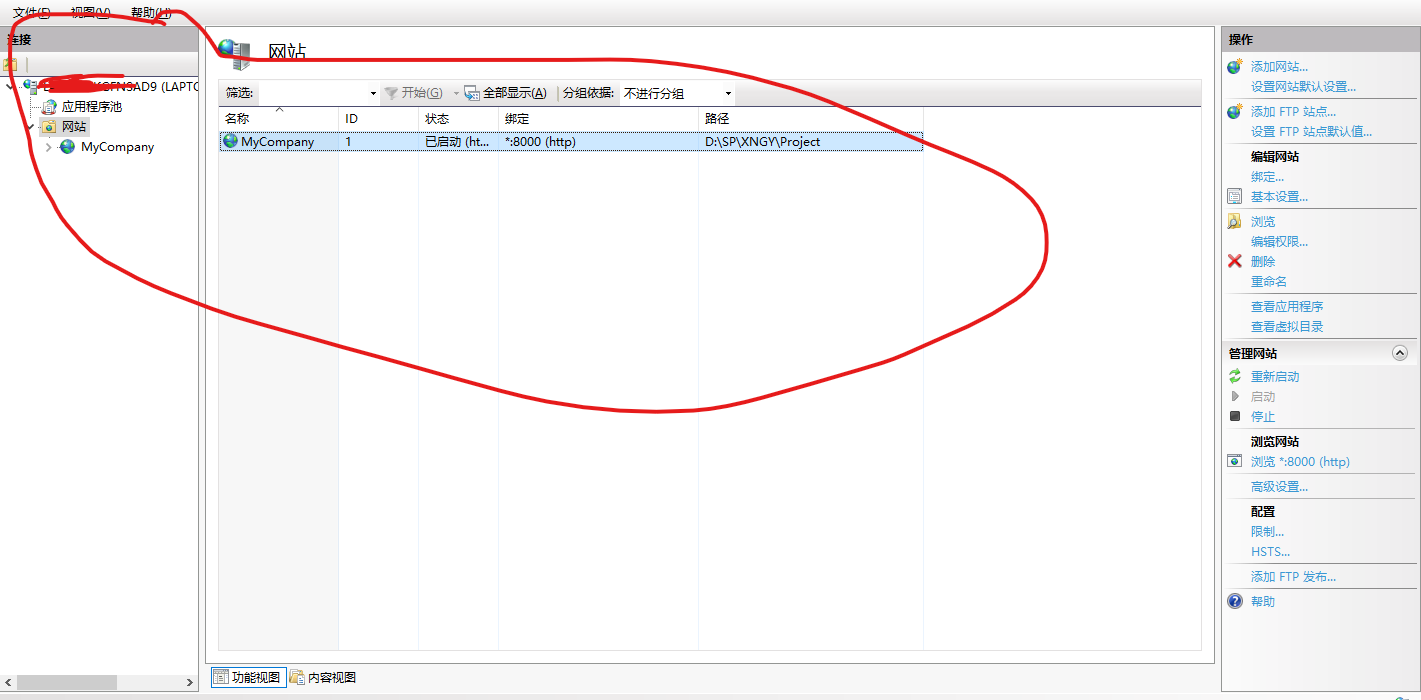Click the 添加网站 icon in actions pane
Screen dimensions: 1421x700
[1232, 66]
